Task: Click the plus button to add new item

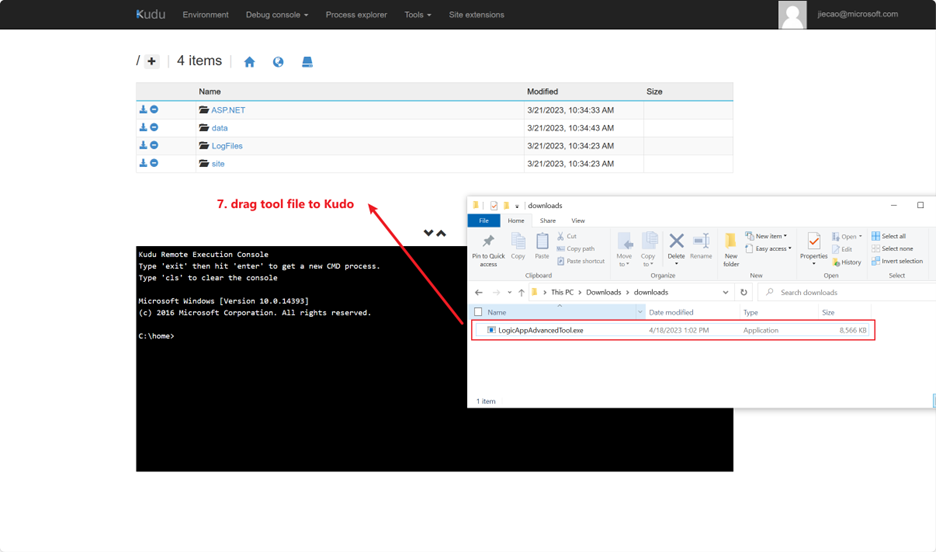Action: click(152, 61)
